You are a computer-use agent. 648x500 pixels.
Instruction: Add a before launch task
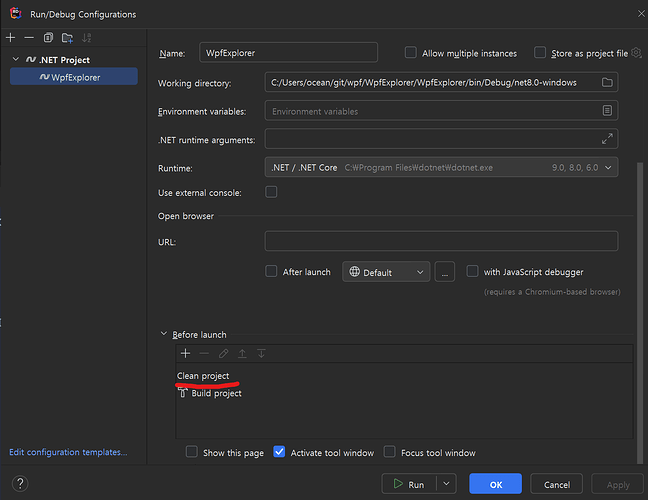[185, 353]
